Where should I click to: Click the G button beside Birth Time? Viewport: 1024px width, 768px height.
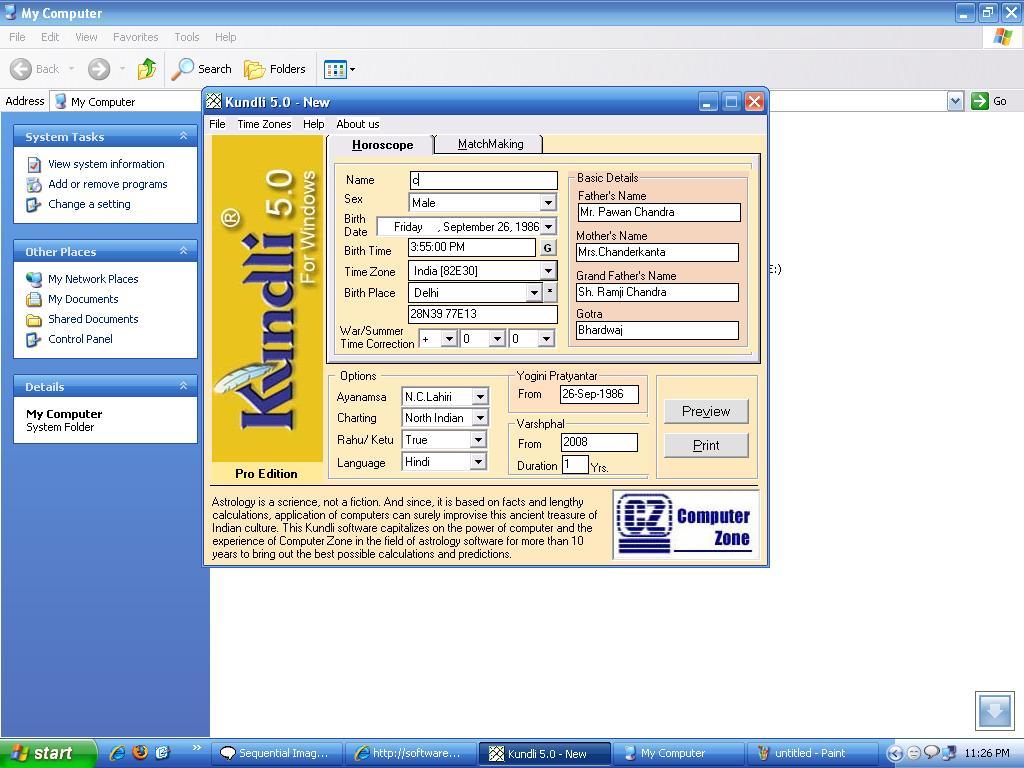[547, 248]
